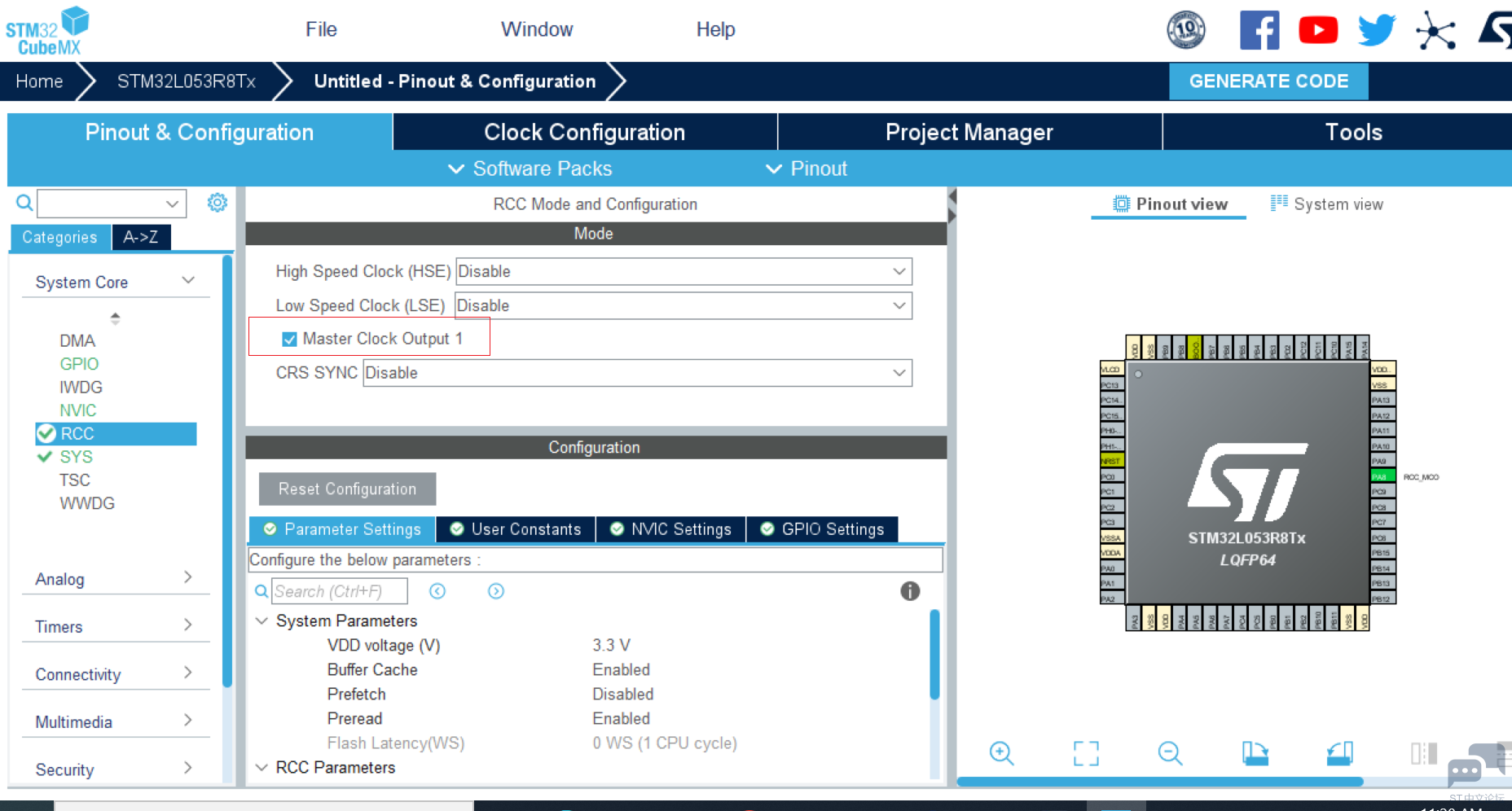The image size is (1512, 811).
Task: Rotate pinout clockwise icon
Action: (1255, 753)
